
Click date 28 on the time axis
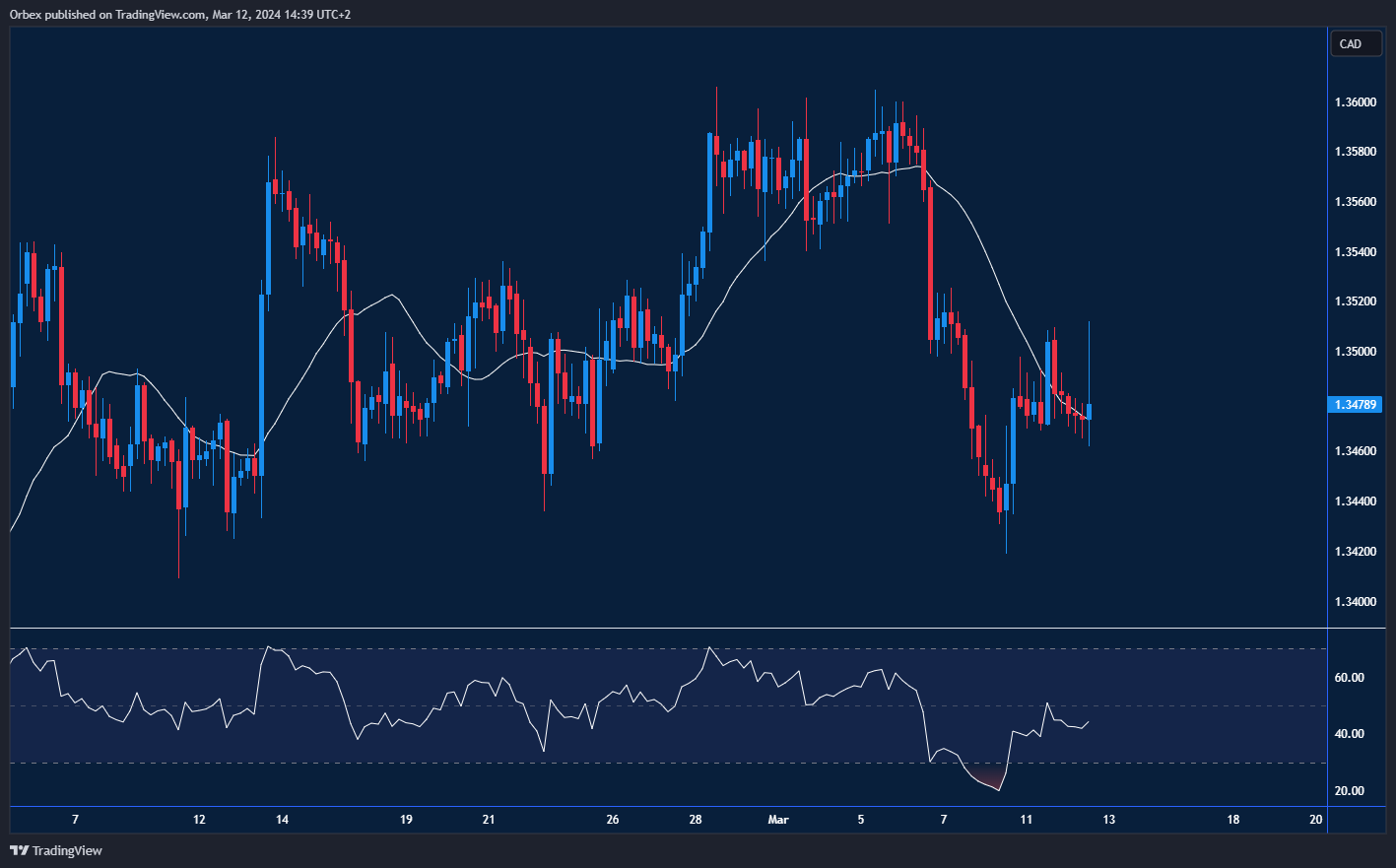click(x=696, y=820)
